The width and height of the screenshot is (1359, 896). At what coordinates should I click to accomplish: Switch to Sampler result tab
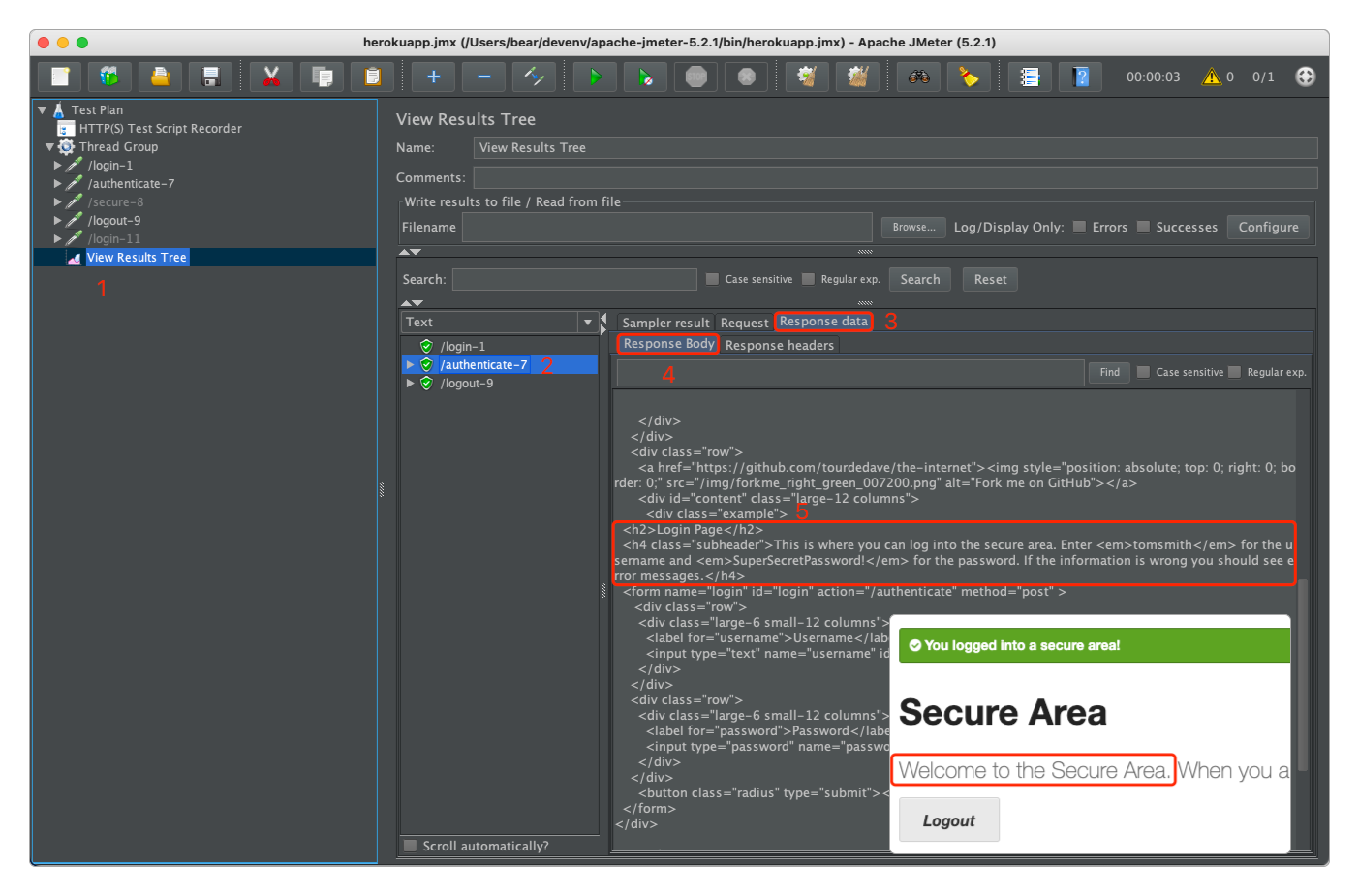tap(665, 323)
